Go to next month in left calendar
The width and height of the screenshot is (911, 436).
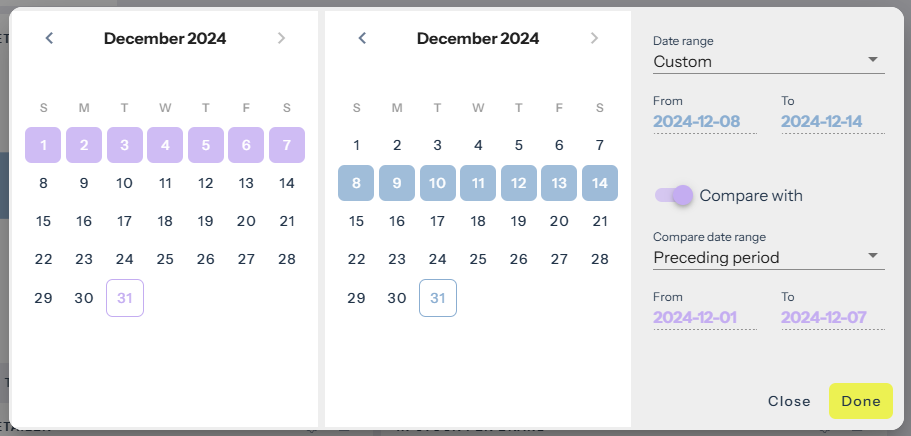pos(281,39)
